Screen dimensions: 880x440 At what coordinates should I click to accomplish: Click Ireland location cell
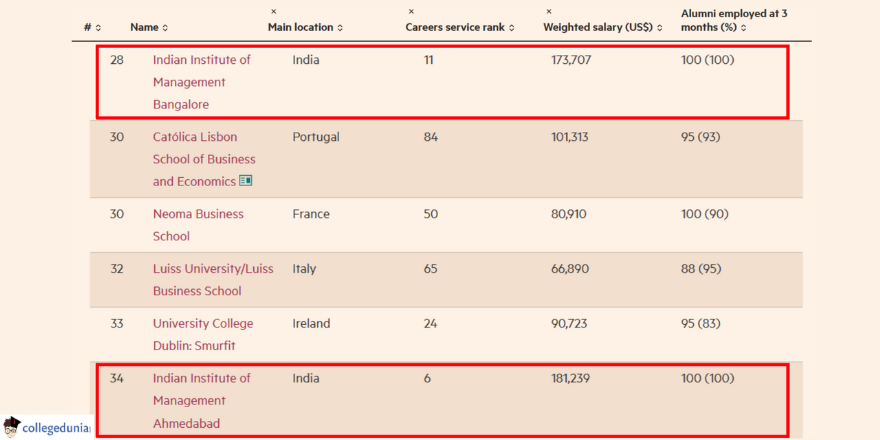(x=311, y=324)
